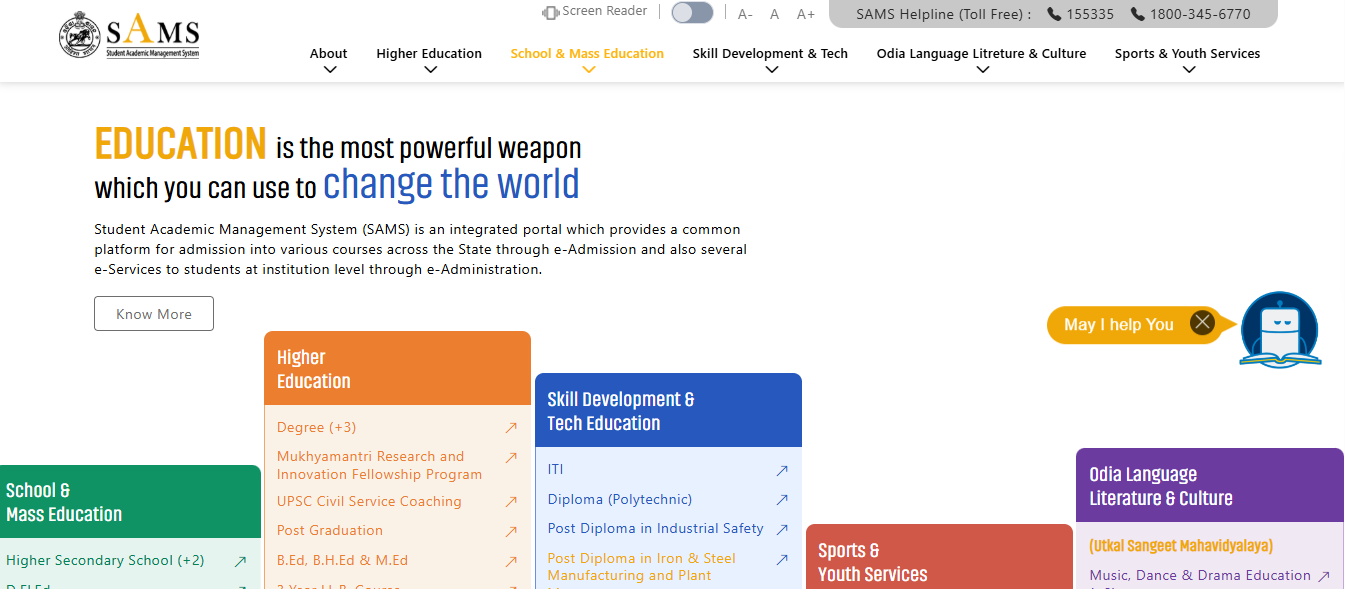Open the Higher Education nav menu
Viewport: 1345px width, 589px height.
tap(429, 54)
